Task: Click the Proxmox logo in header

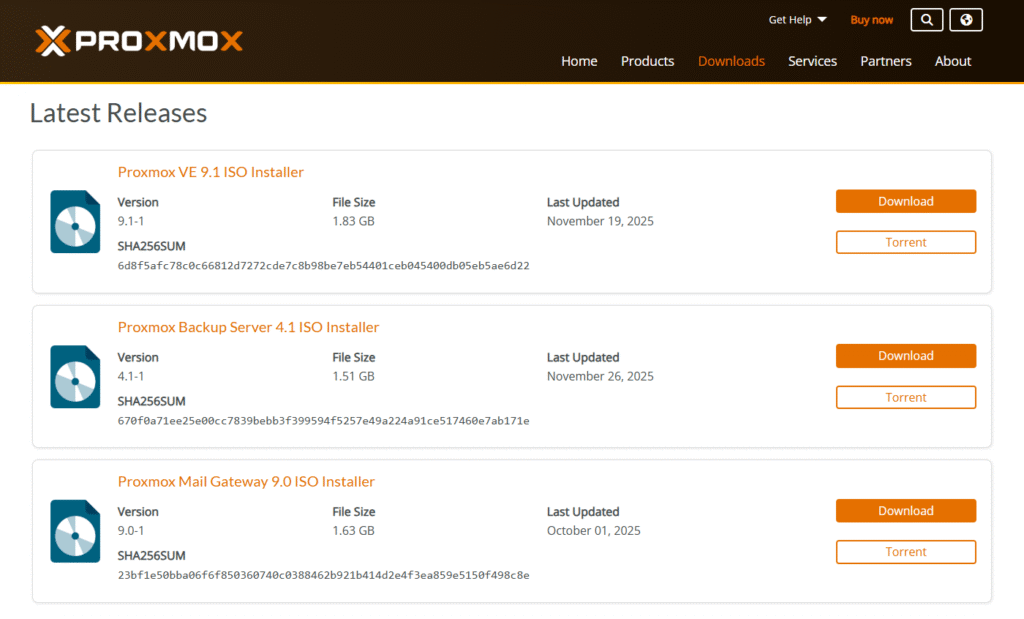Action: [139, 41]
